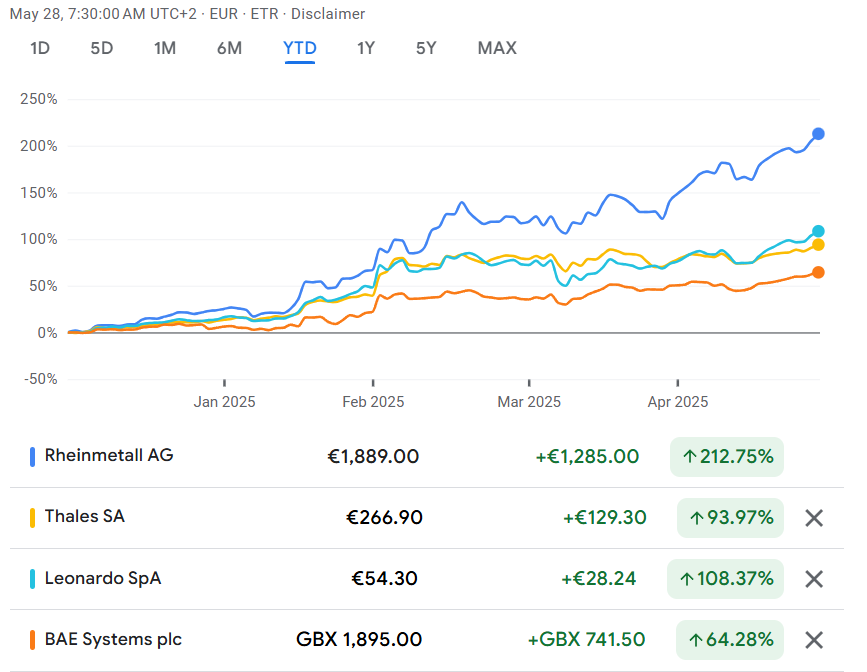Click the Feb 2025 axis label
The height and width of the screenshot is (672, 867).
click(x=373, y=402)
